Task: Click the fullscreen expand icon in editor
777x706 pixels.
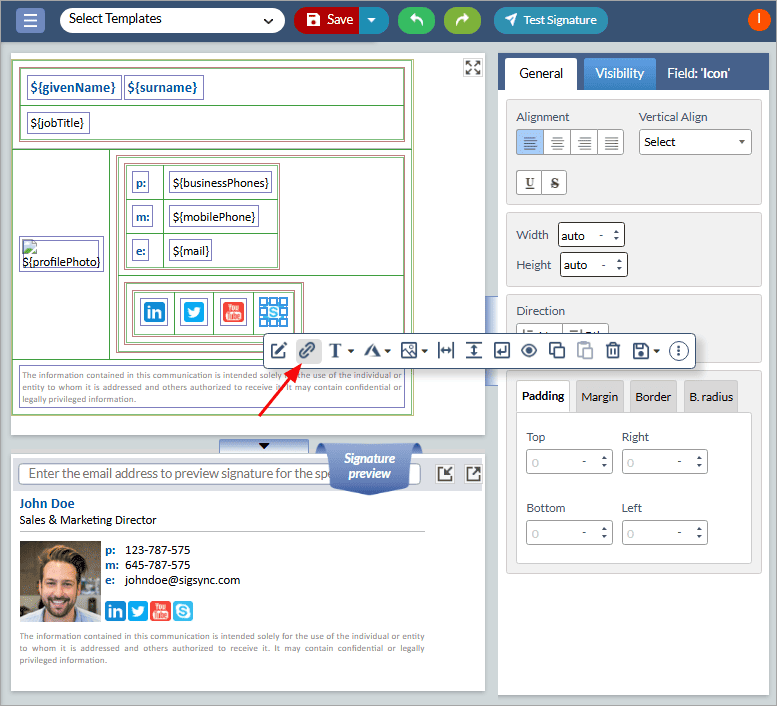Action: [473, 67]
